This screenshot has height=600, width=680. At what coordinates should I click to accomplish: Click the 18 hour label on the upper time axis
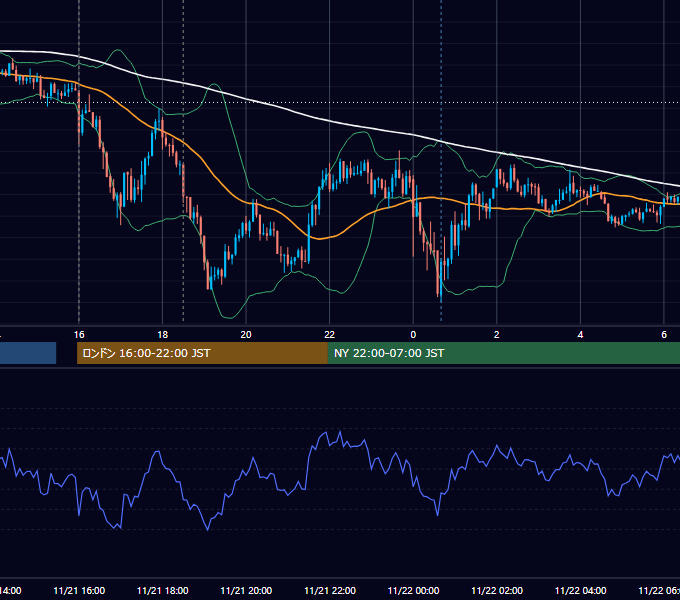162,335
